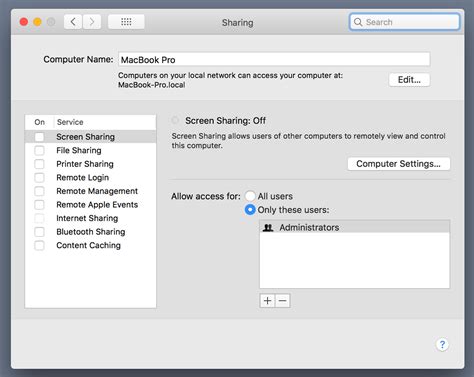Enable the Screen Sharing checkbox
Image resolution: width=474 pixels, height=377 pixels.
click(39, 137)
